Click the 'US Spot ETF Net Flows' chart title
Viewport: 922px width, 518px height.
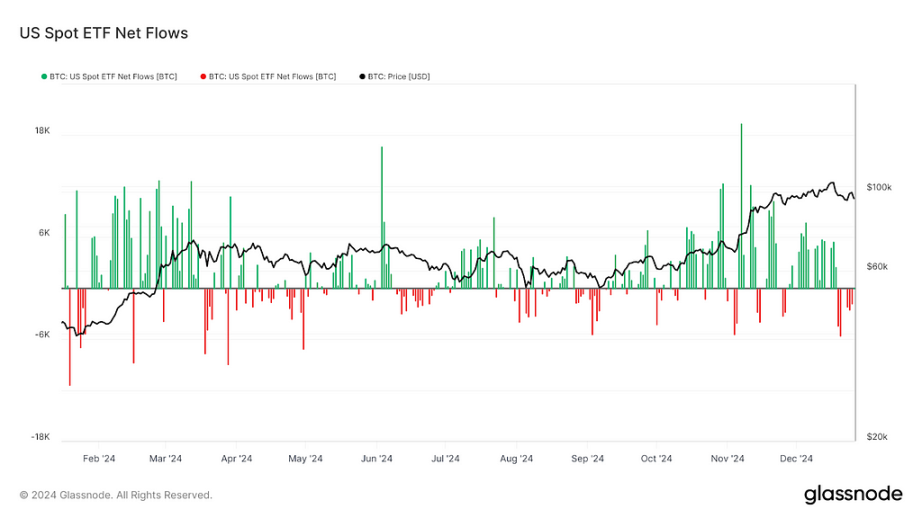click(x=103, y=33)
